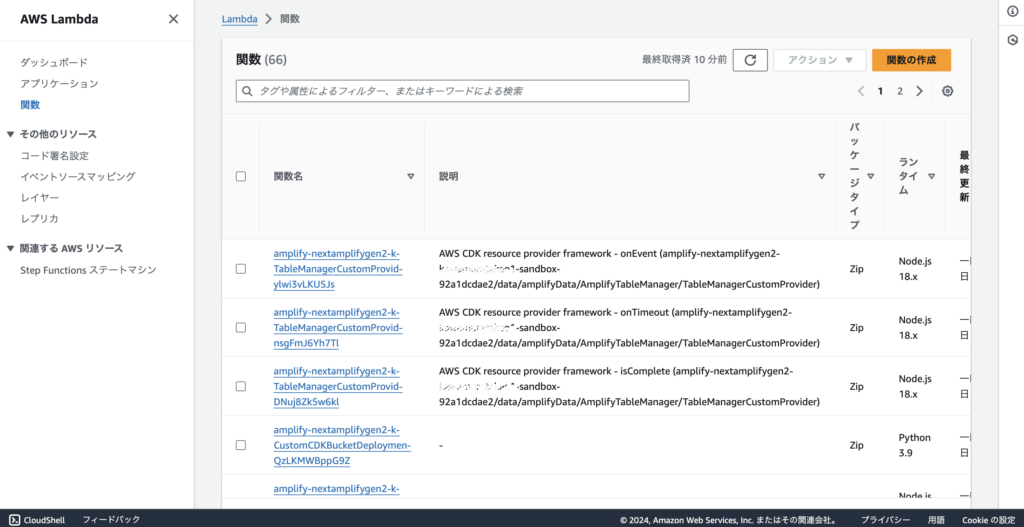Screen dimensions: 1024x527
Task: Click the 関数の作成 button
Action: pyautogui.click(x=911, y=60)
